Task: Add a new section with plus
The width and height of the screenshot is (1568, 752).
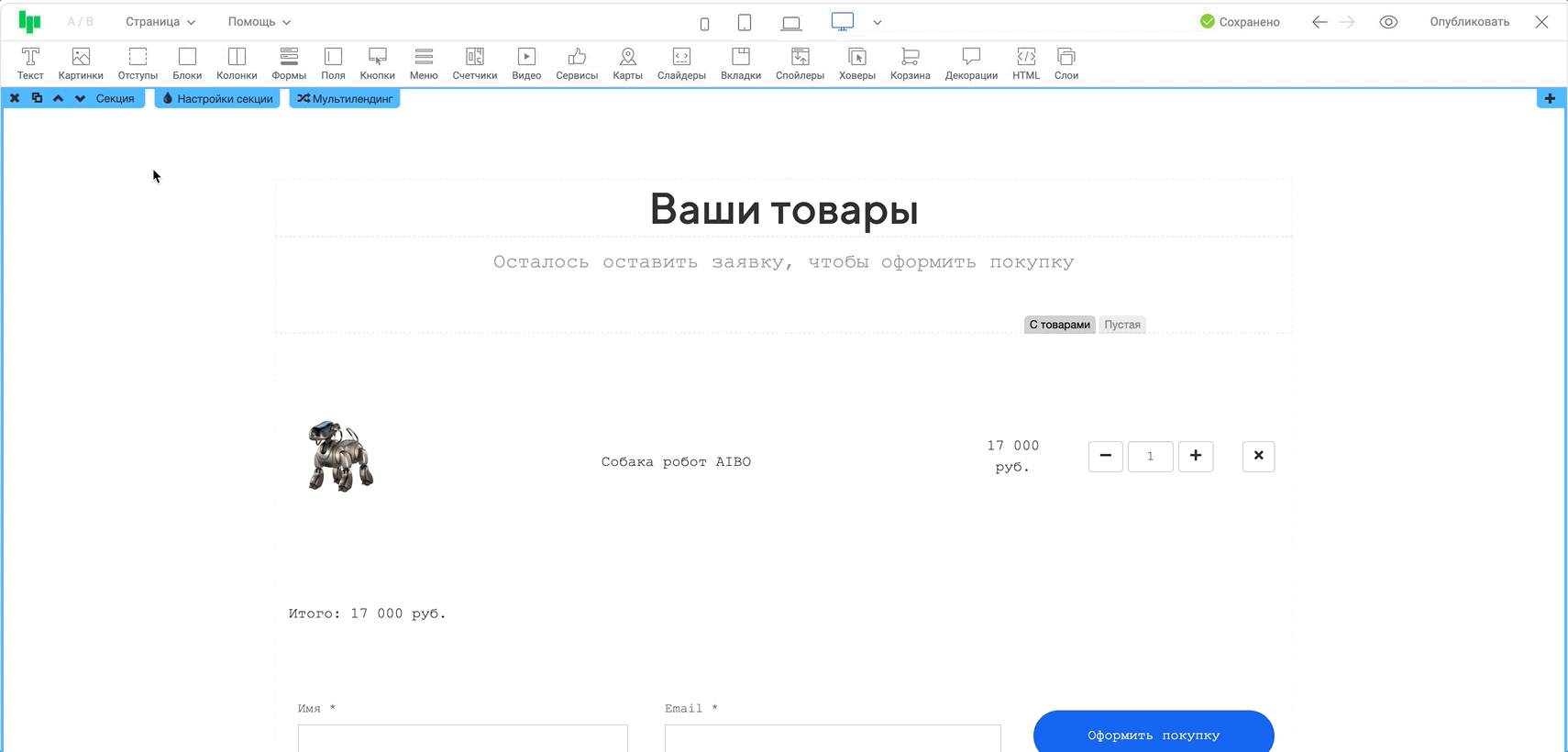Action: [x=1550, y=98]
